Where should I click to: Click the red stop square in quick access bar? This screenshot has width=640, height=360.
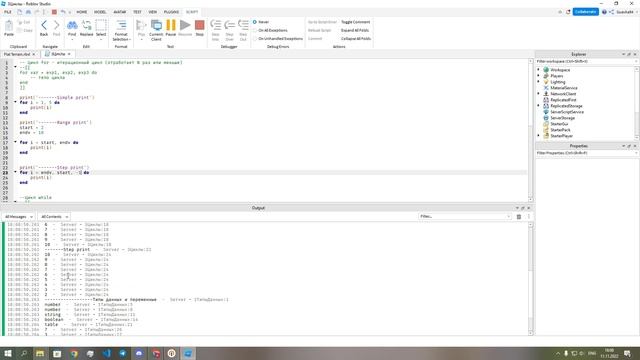click(54, 12)
